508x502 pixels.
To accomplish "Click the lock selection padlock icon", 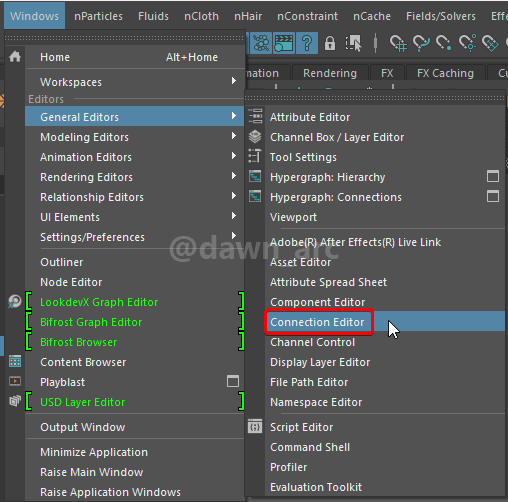I will coord(330,43).
